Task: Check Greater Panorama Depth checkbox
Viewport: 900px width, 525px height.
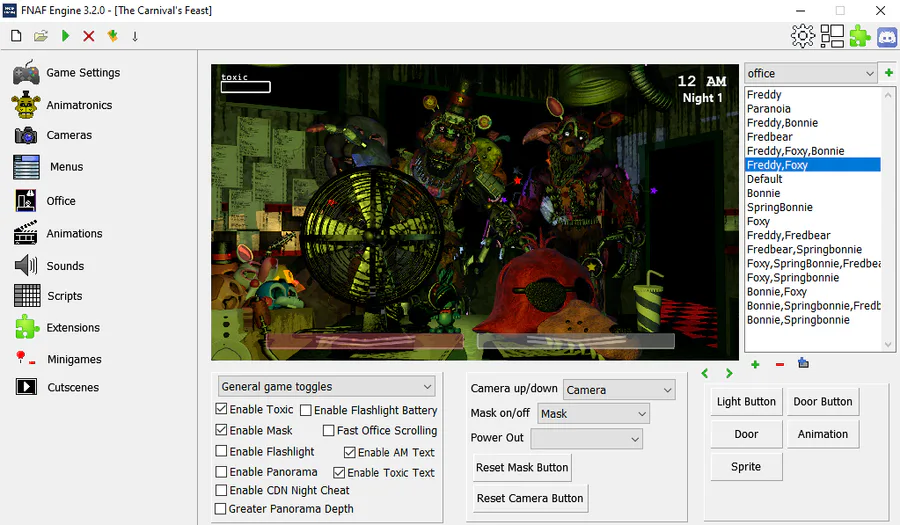Action: (220, 508)
